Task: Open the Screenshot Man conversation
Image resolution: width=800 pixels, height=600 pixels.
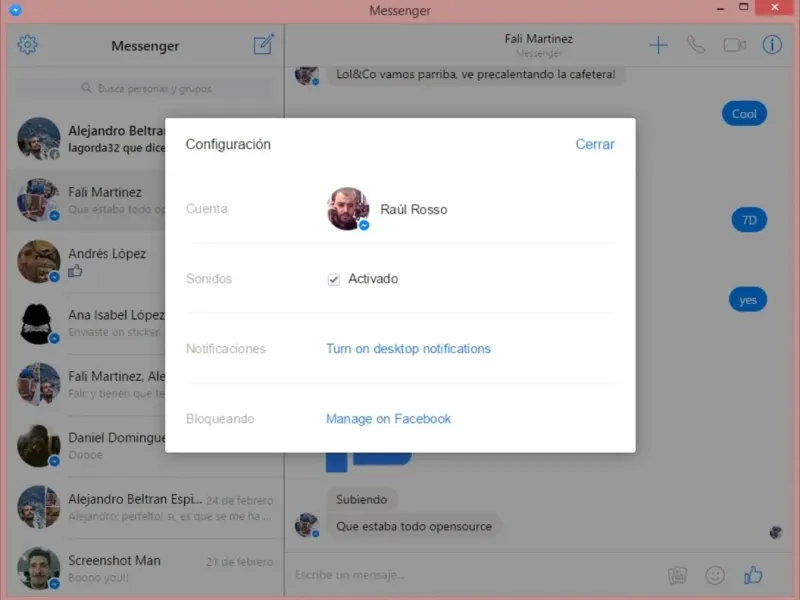Action: pos(145,568)
